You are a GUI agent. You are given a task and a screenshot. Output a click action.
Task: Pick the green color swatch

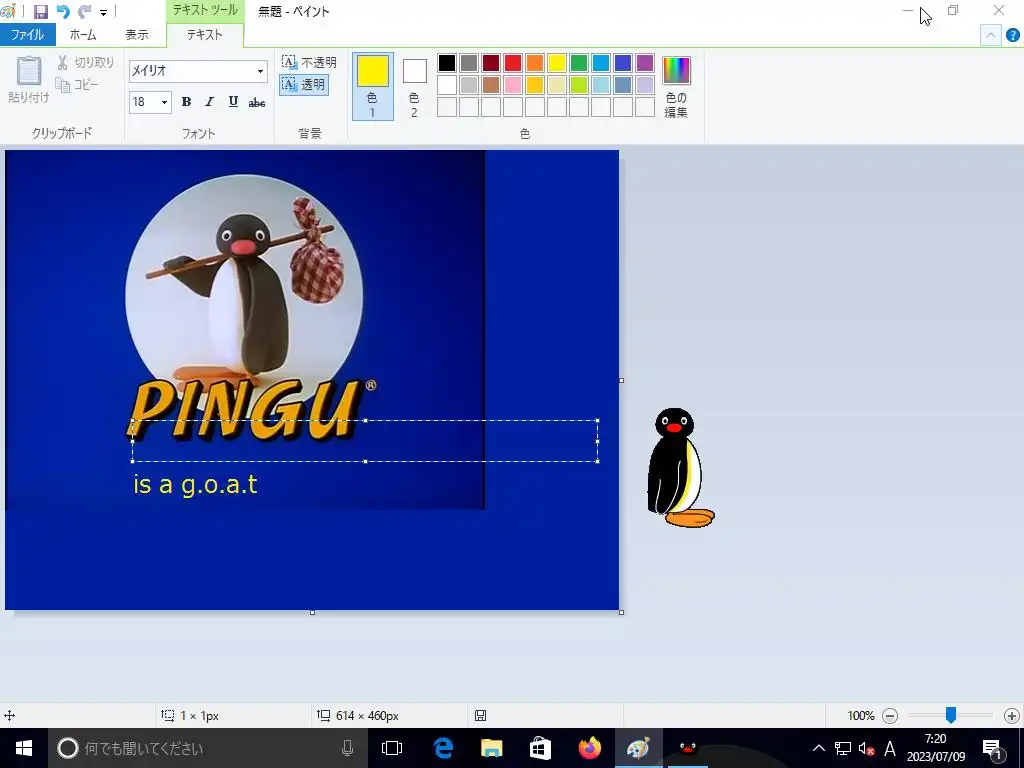[579, 63]
